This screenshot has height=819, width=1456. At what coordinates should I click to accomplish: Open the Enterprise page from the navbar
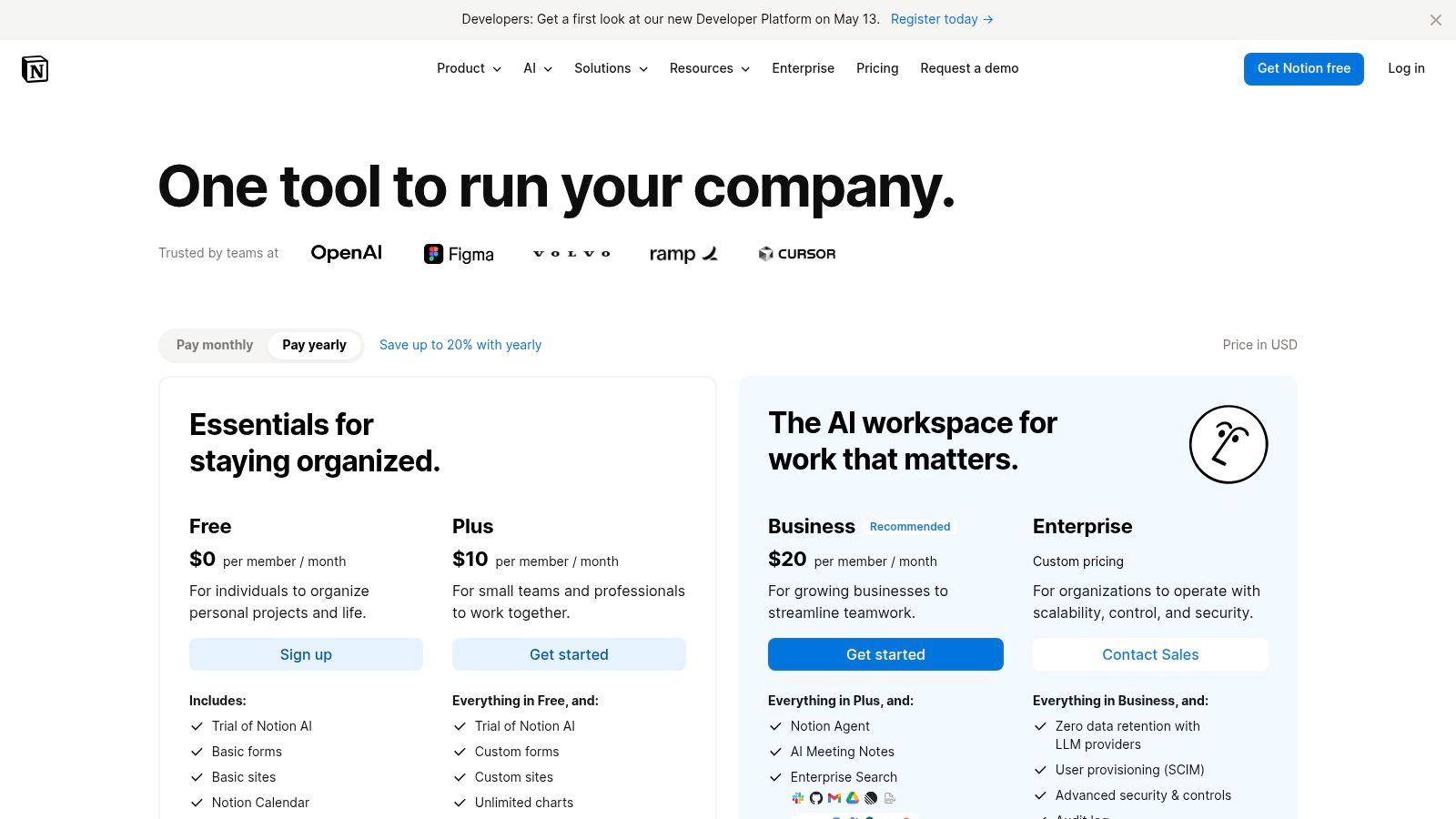(803, 68)
